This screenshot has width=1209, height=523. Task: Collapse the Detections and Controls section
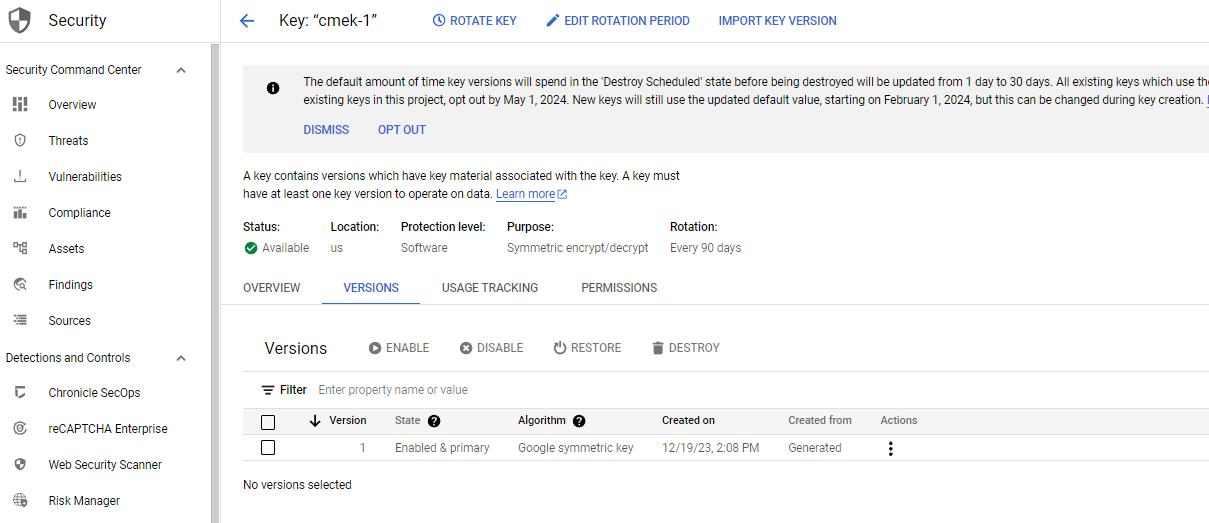(181, 358)
